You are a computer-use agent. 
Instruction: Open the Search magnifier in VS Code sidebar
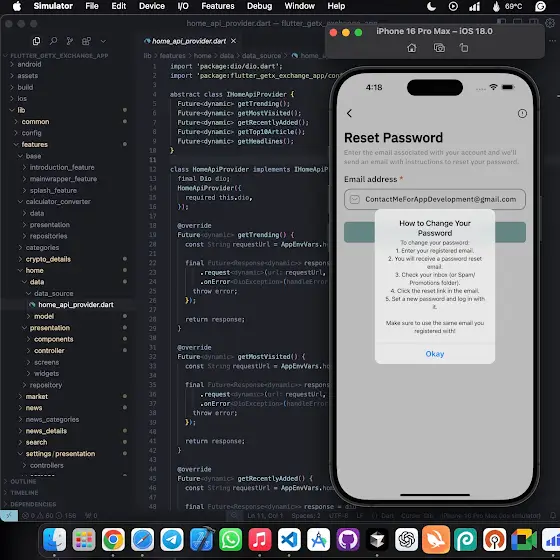coord(53,41)
